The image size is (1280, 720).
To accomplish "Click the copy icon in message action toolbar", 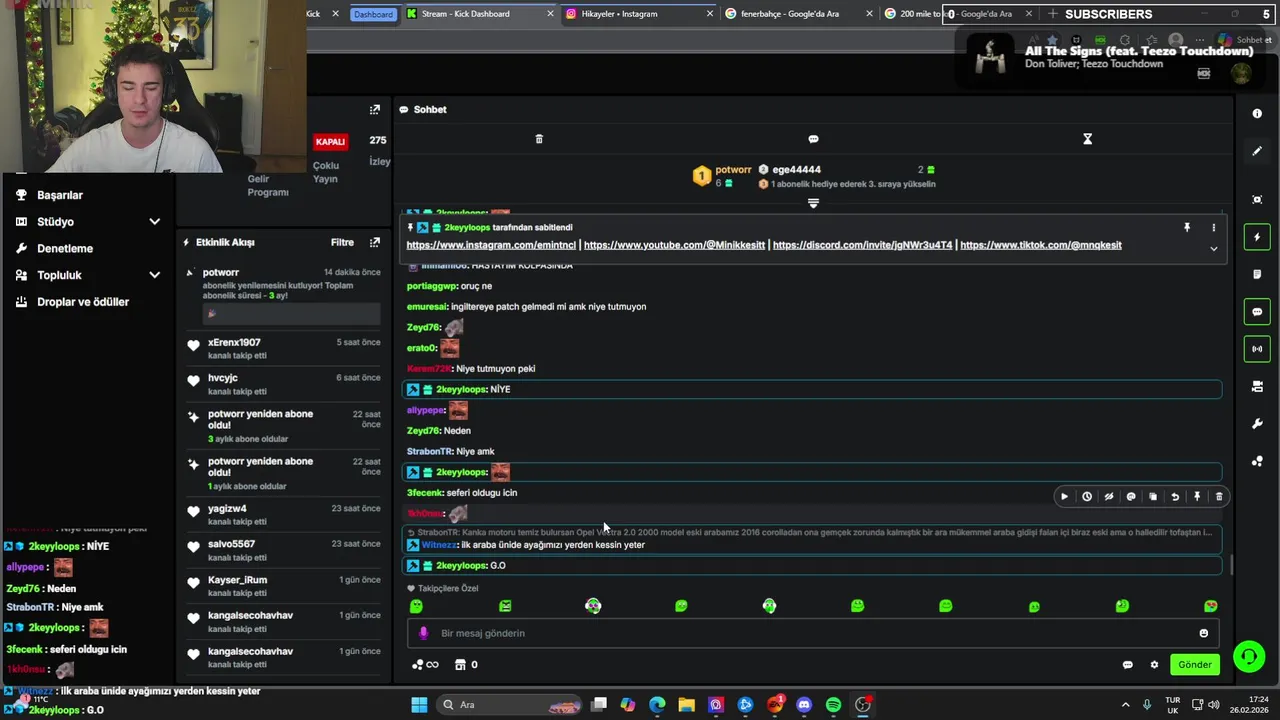I will 1153,497.
